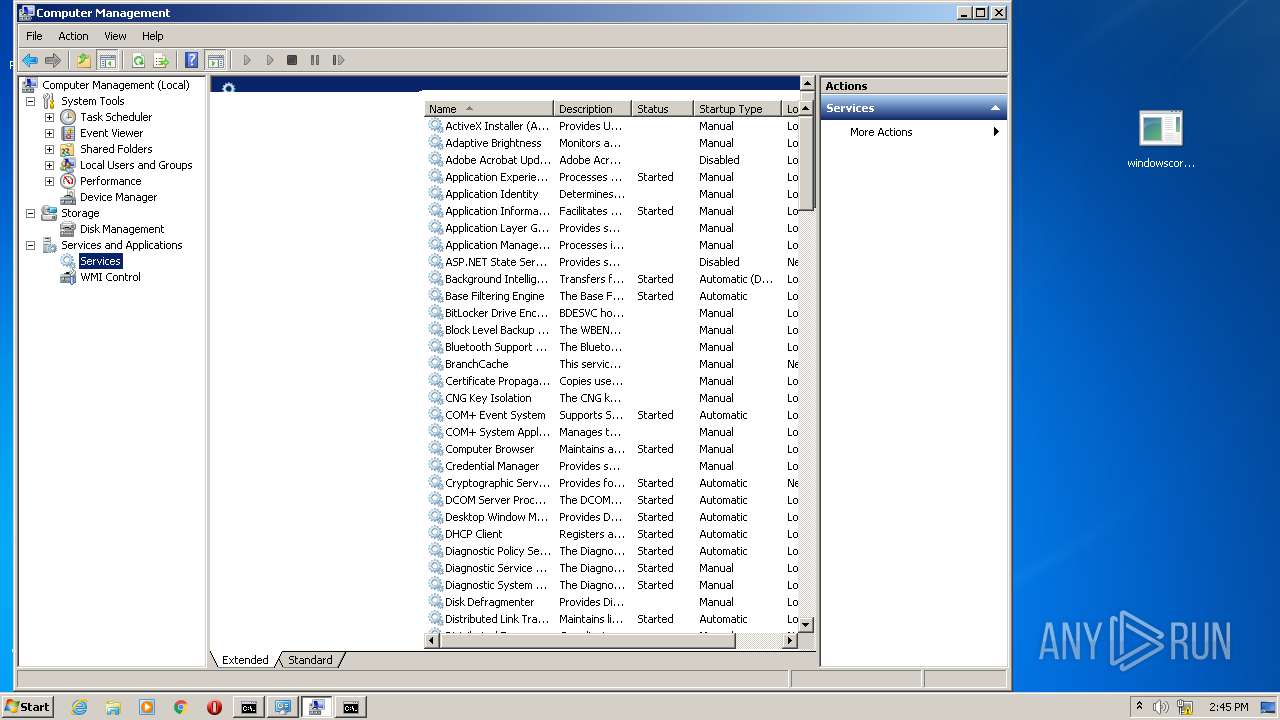Expand the Shared Folders node

(x=49, y=149)
